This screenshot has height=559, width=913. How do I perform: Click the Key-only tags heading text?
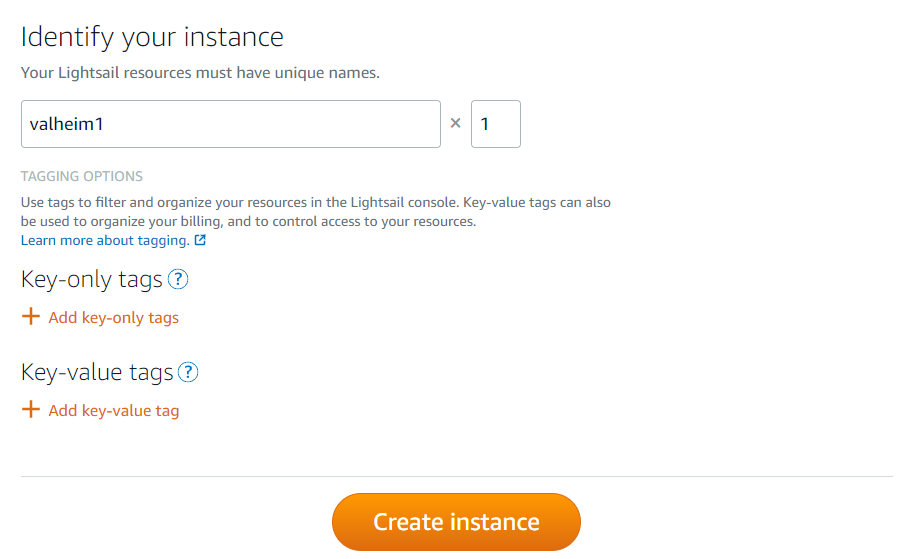point(91,280)
